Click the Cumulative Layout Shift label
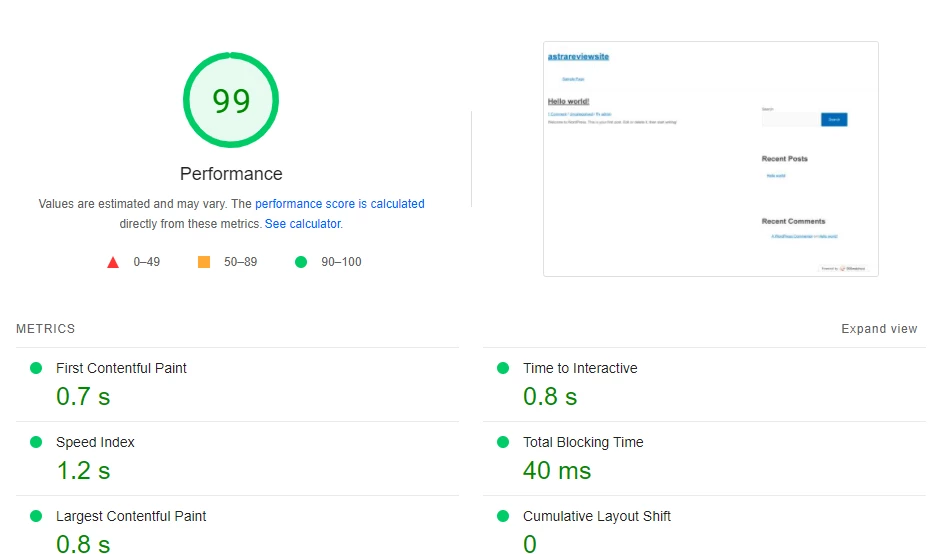 [596, 516]
